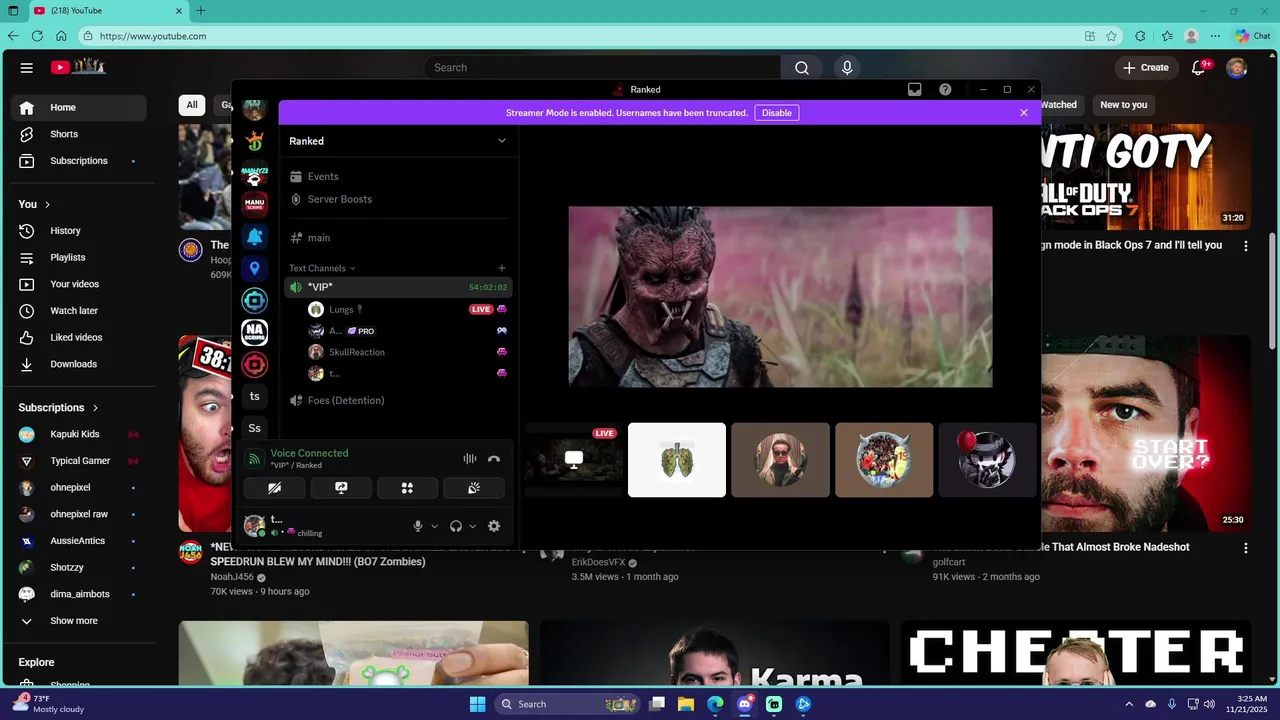The width and height of the screenshot is (1280, 720).
Task: Watch the LIVE badge next to Lungs
Action: tap(481, 310)
